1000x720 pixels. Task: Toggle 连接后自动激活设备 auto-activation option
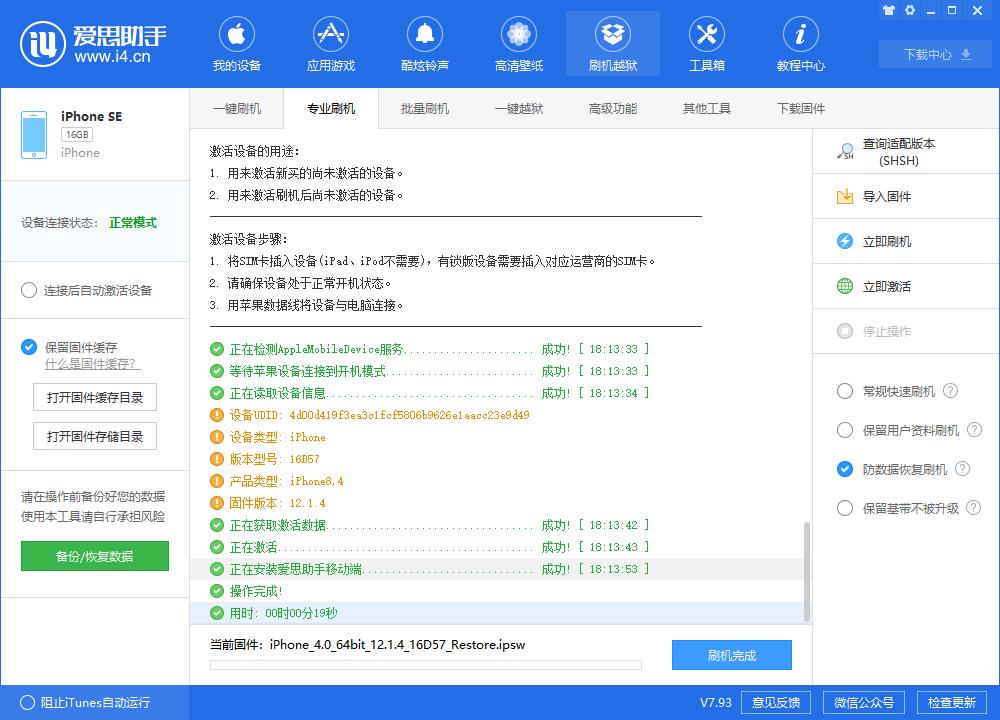click(x=30, y=290)
